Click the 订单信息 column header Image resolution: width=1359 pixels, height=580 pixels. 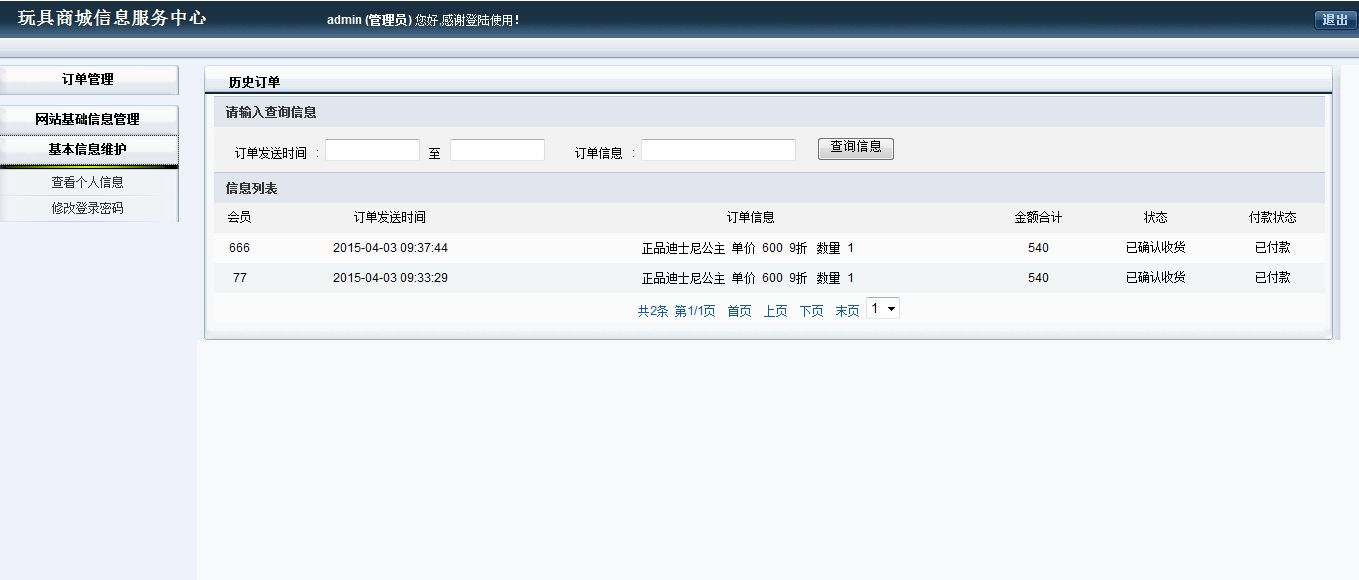(750, 217)
